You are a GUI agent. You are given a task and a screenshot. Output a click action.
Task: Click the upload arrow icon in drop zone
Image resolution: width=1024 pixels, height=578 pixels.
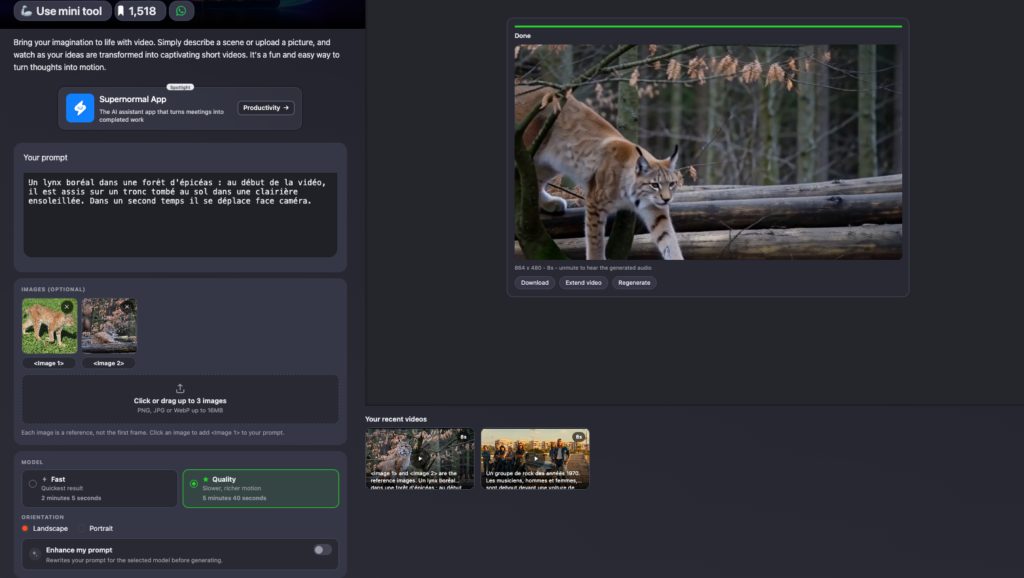pos(180,389)
